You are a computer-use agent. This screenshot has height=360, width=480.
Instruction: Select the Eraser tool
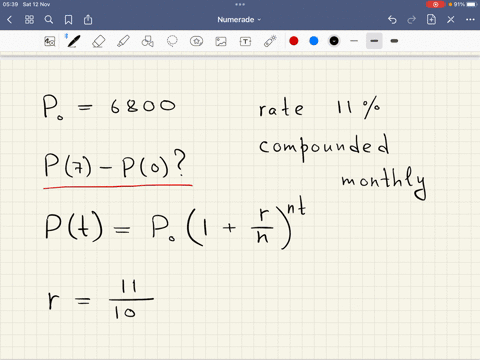(x=98, y=41)
